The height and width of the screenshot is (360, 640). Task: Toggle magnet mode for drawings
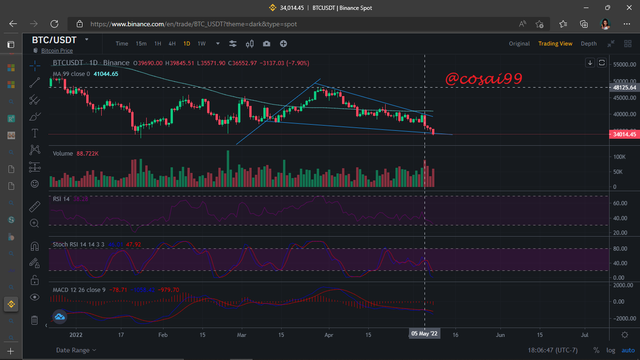(x=35, y=246)
